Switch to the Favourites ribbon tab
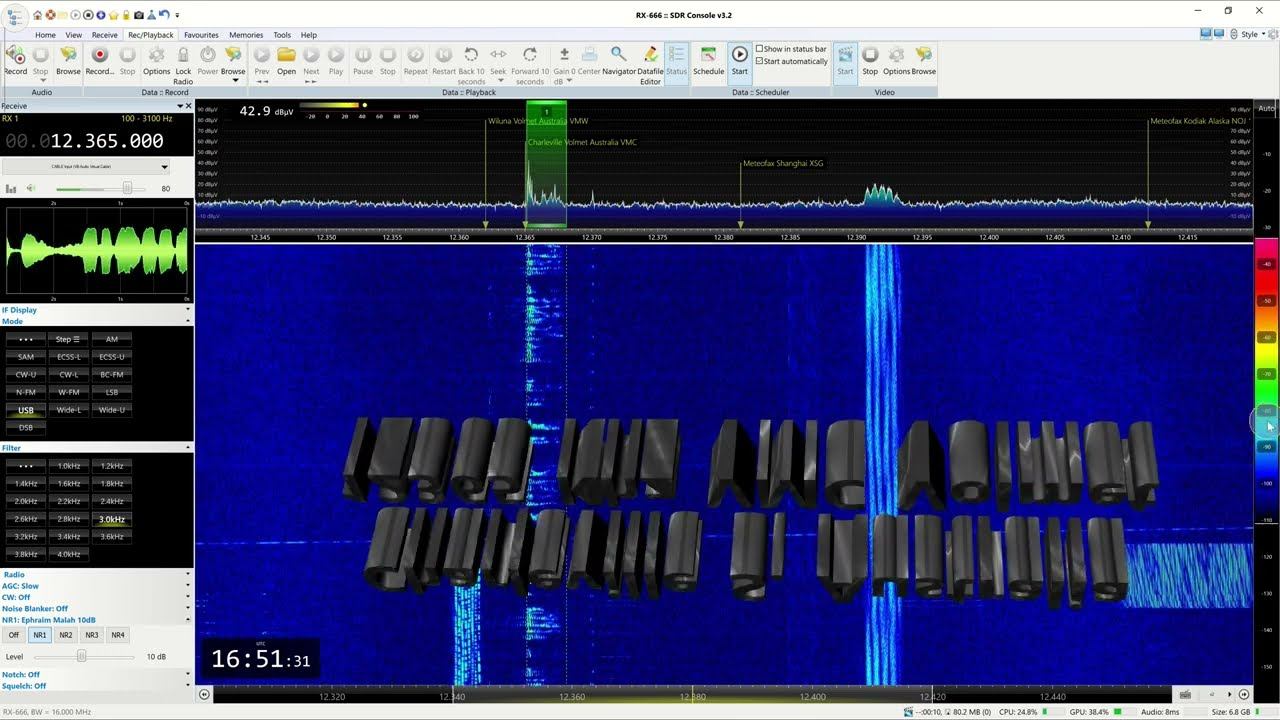 (x=201, y=35)
